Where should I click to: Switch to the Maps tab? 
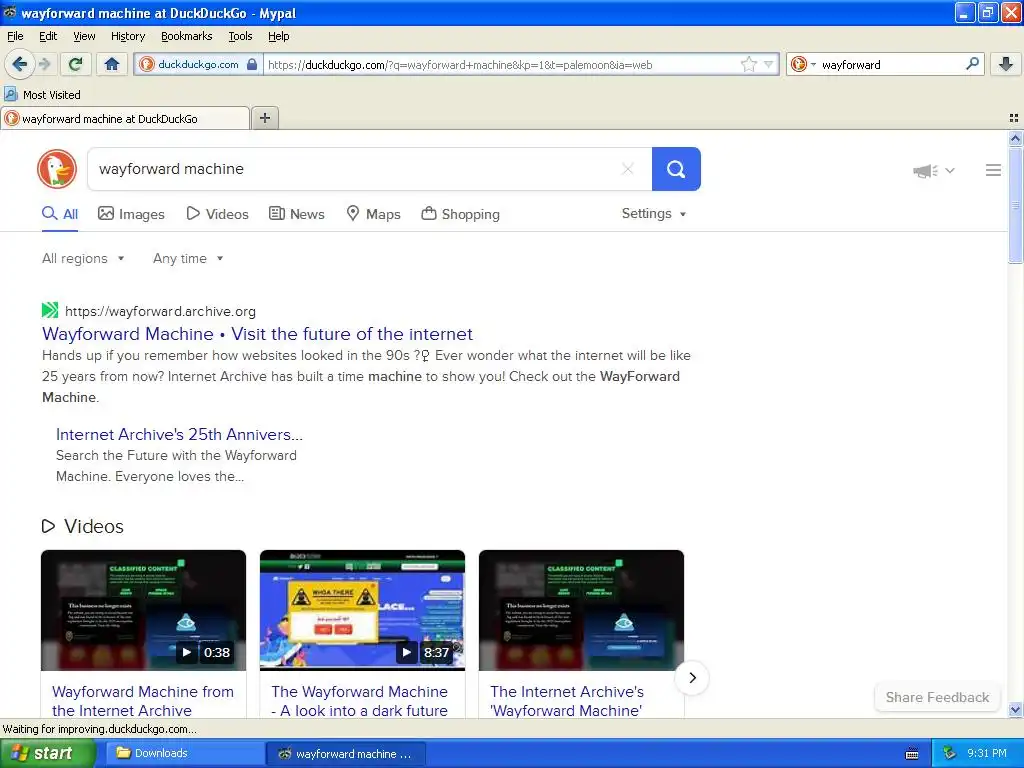[x=373, y=214]
